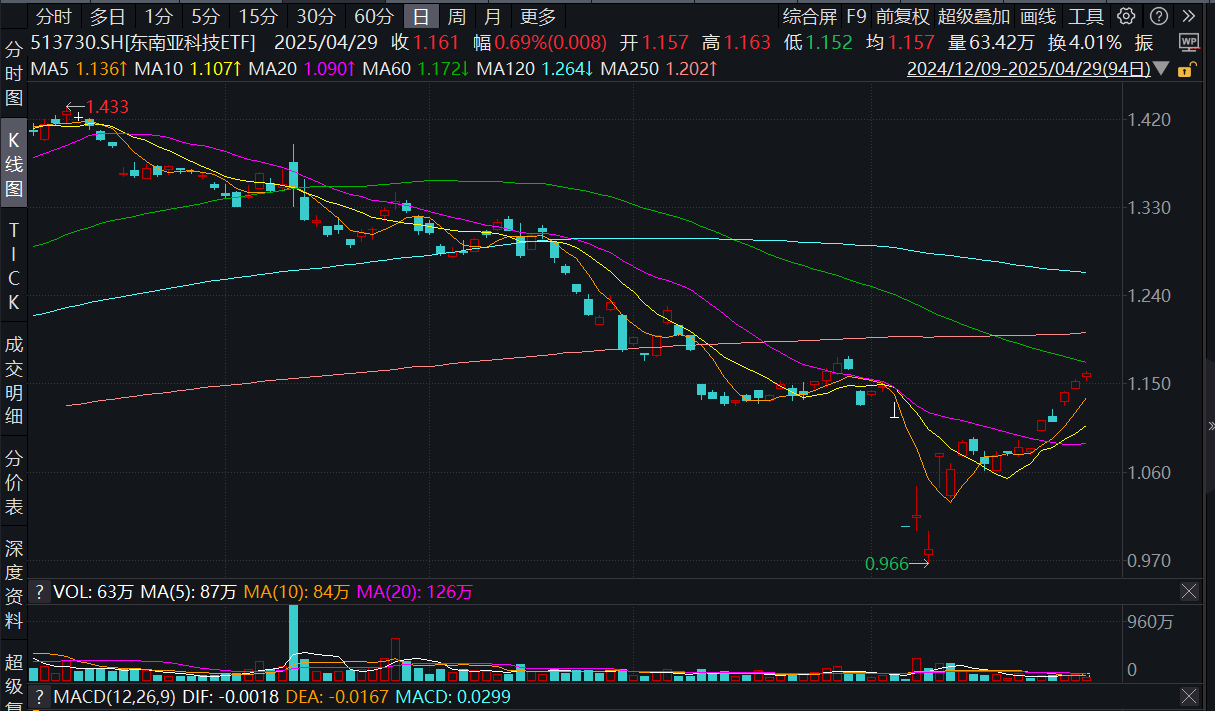
Task: Open 分时图 in left sidebar
Action: tap(14, 74)
